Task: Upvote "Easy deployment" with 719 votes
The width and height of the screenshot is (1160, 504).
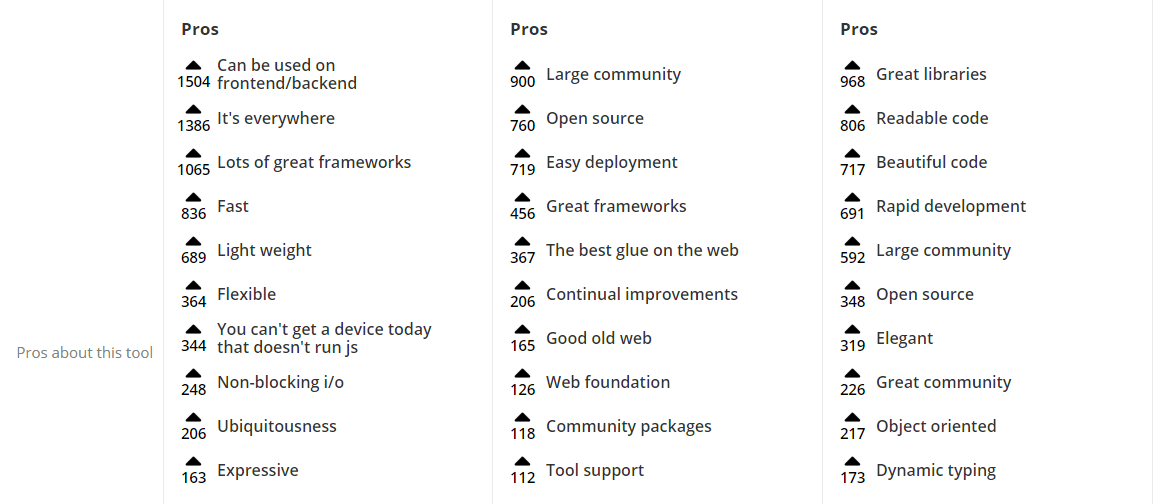Action: [522, 154]
